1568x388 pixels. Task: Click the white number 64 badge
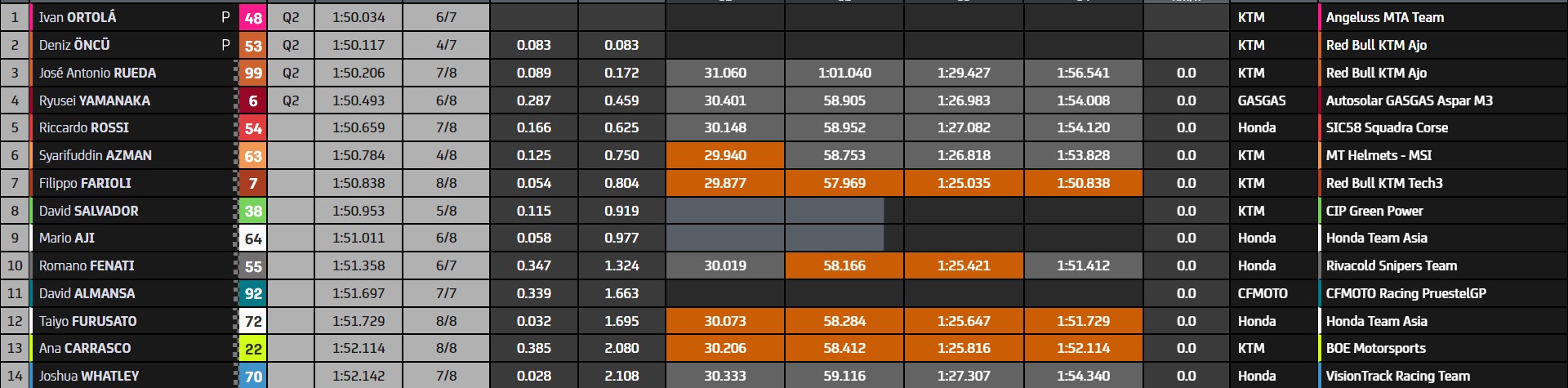pos(253,239)
